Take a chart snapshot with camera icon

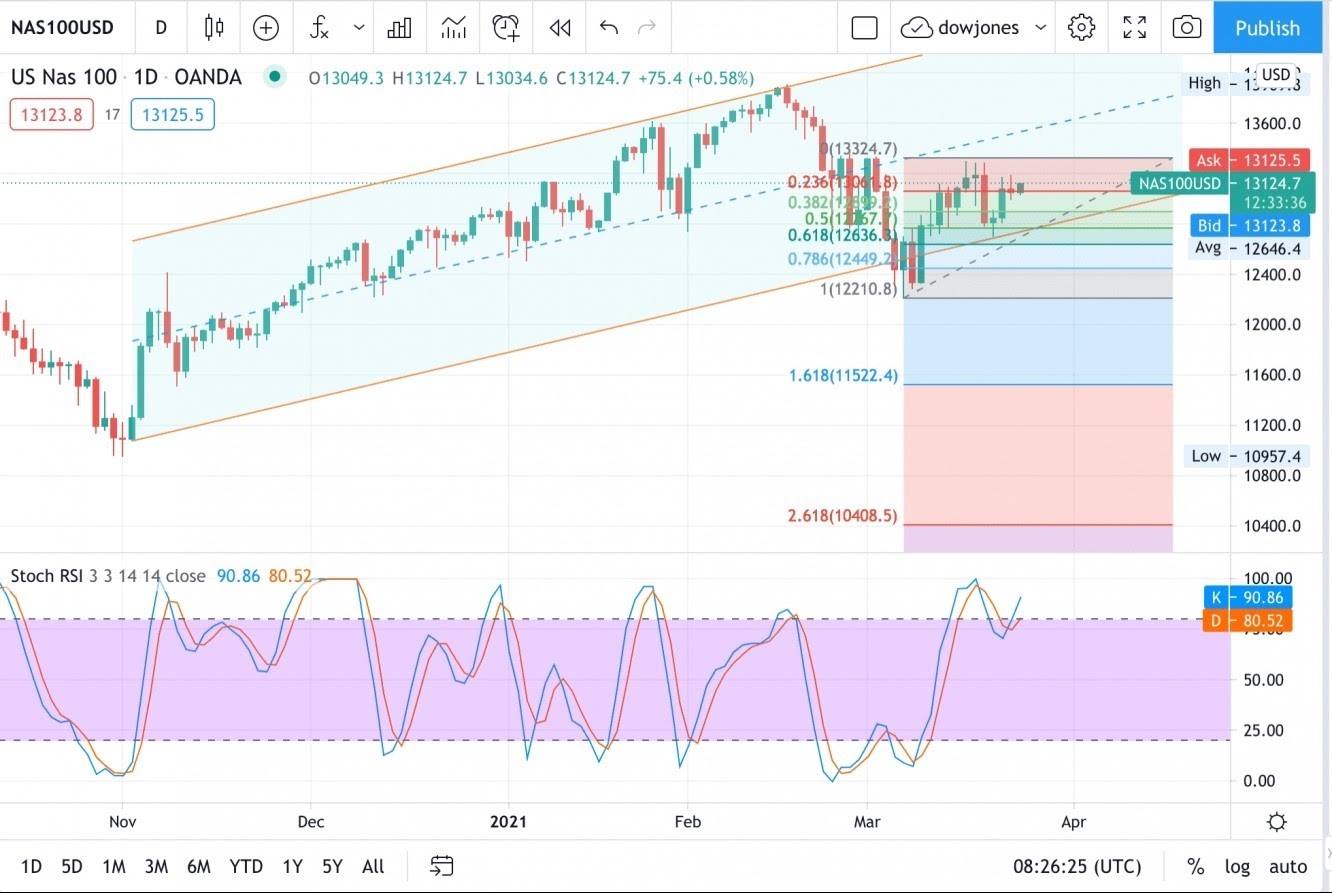[x=1186, y=27]
